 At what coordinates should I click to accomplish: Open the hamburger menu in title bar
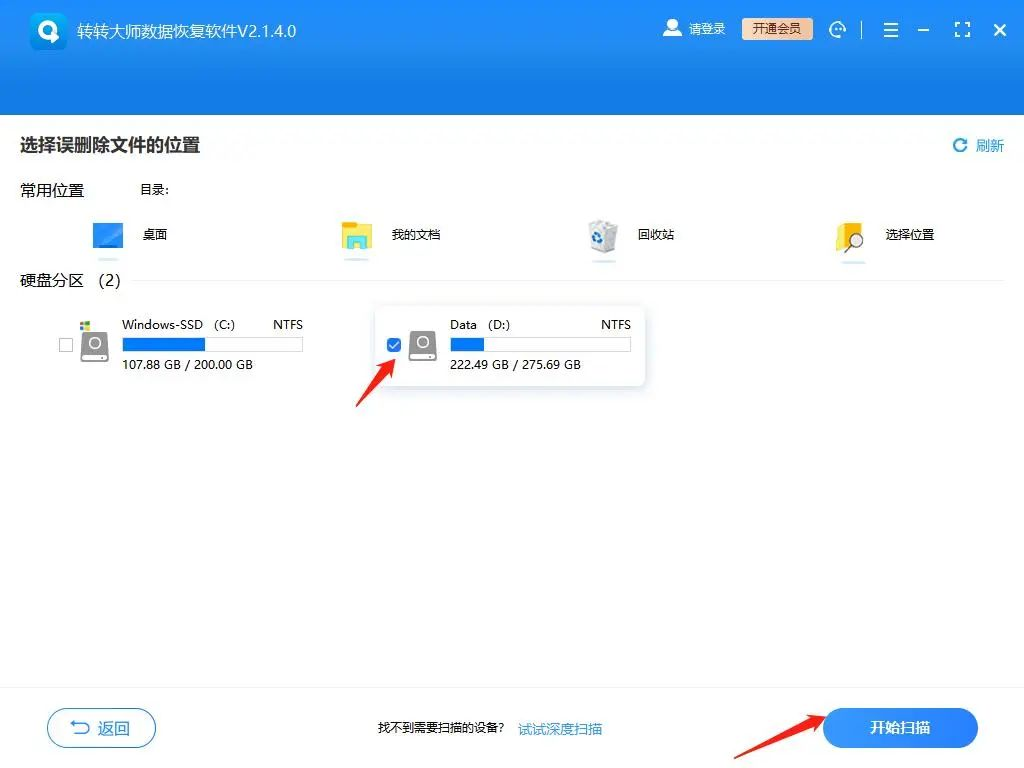click(890, 29)
